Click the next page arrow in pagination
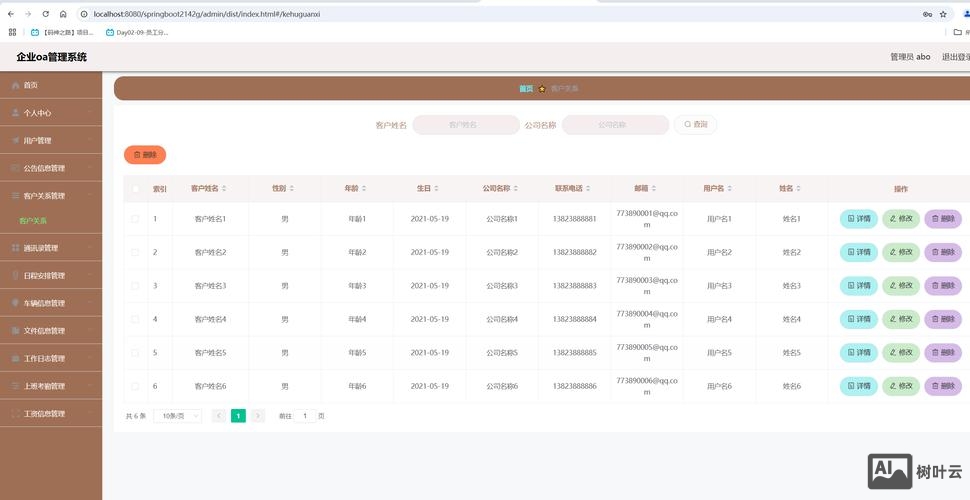The width and height of the screenshot is (970, 500). pos(258,415)
